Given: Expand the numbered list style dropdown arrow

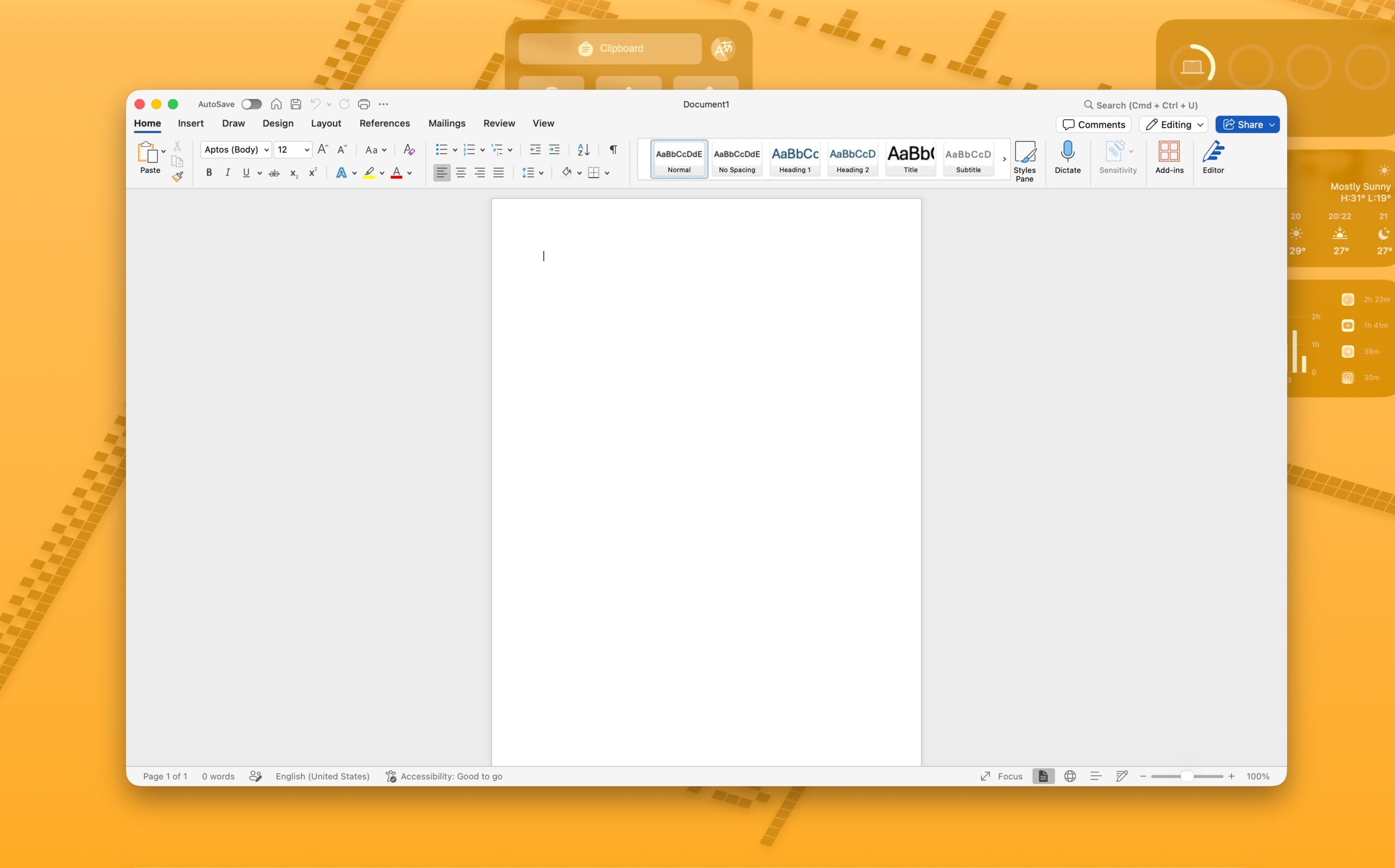Looking at the screenshot, I should (x=482, y=150).
